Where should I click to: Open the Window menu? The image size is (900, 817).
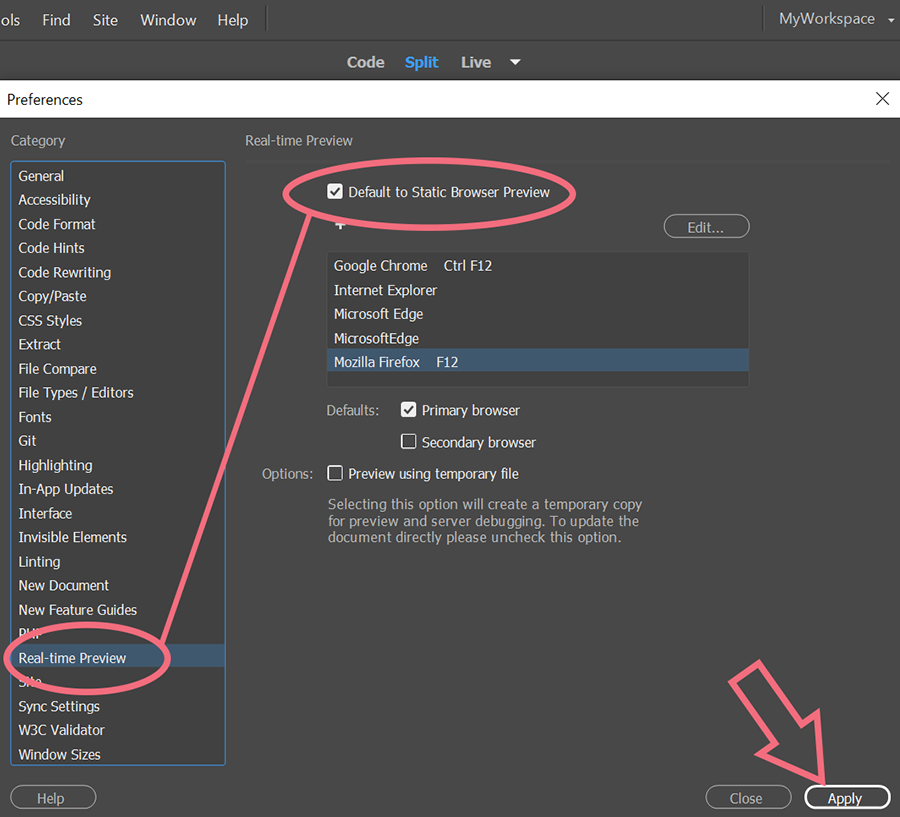click(167, 19)
